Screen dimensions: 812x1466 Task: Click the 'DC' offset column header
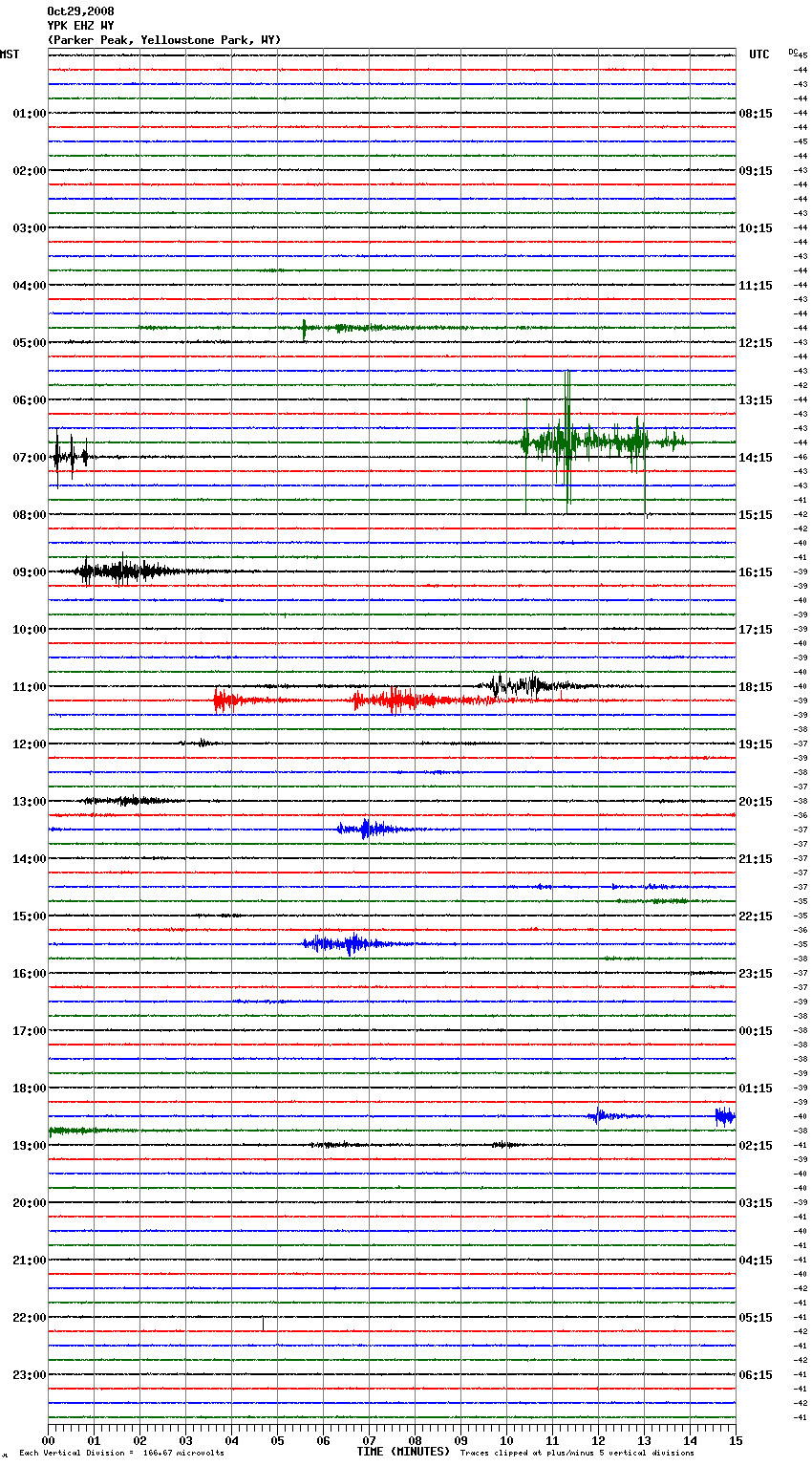793,52
